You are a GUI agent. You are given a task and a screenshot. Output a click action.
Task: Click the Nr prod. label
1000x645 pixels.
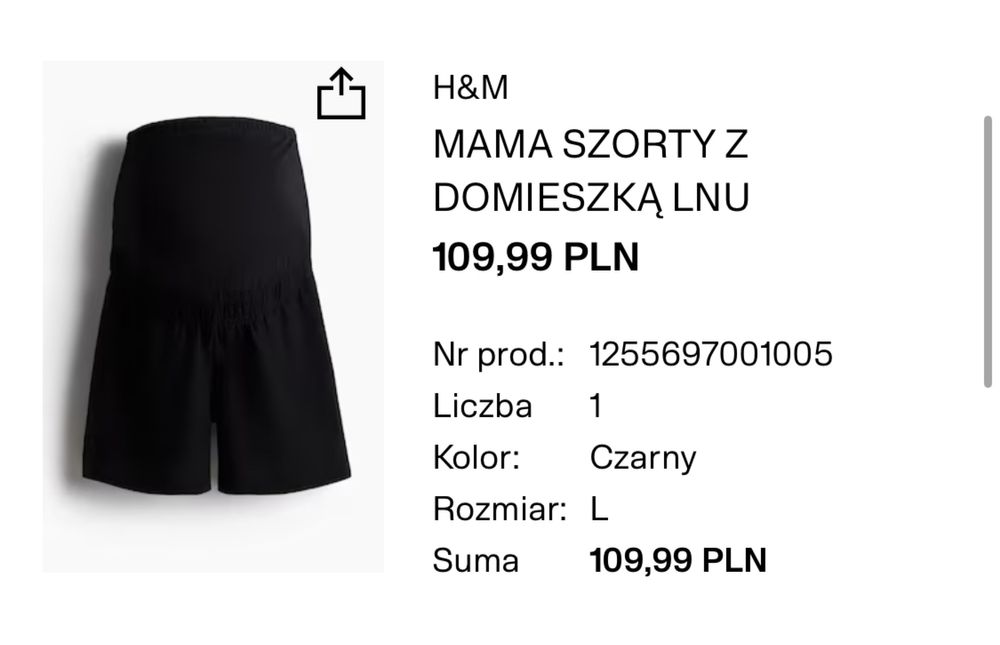(498, 355)
